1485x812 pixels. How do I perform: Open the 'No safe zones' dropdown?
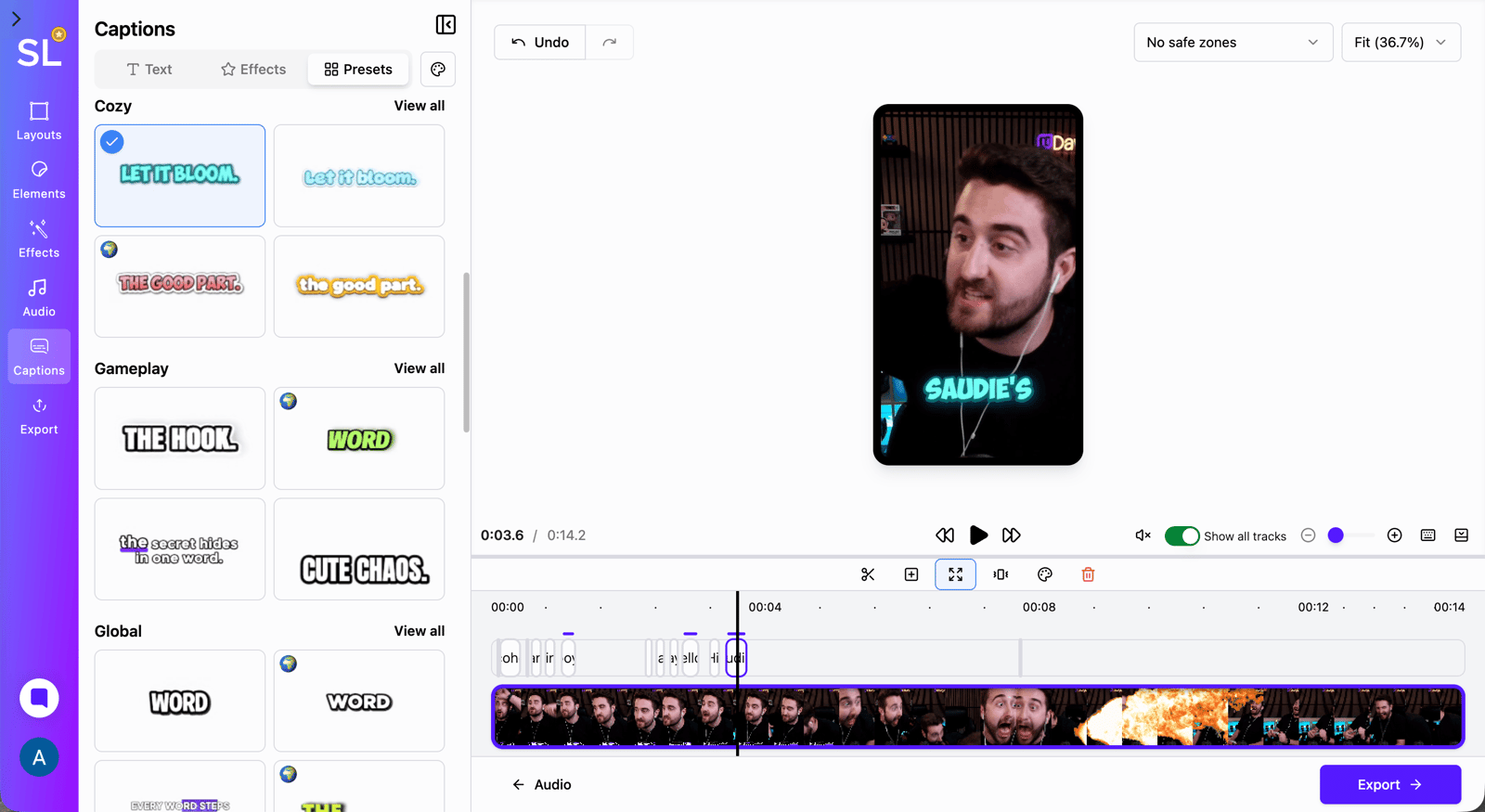tap(1233, 43)
